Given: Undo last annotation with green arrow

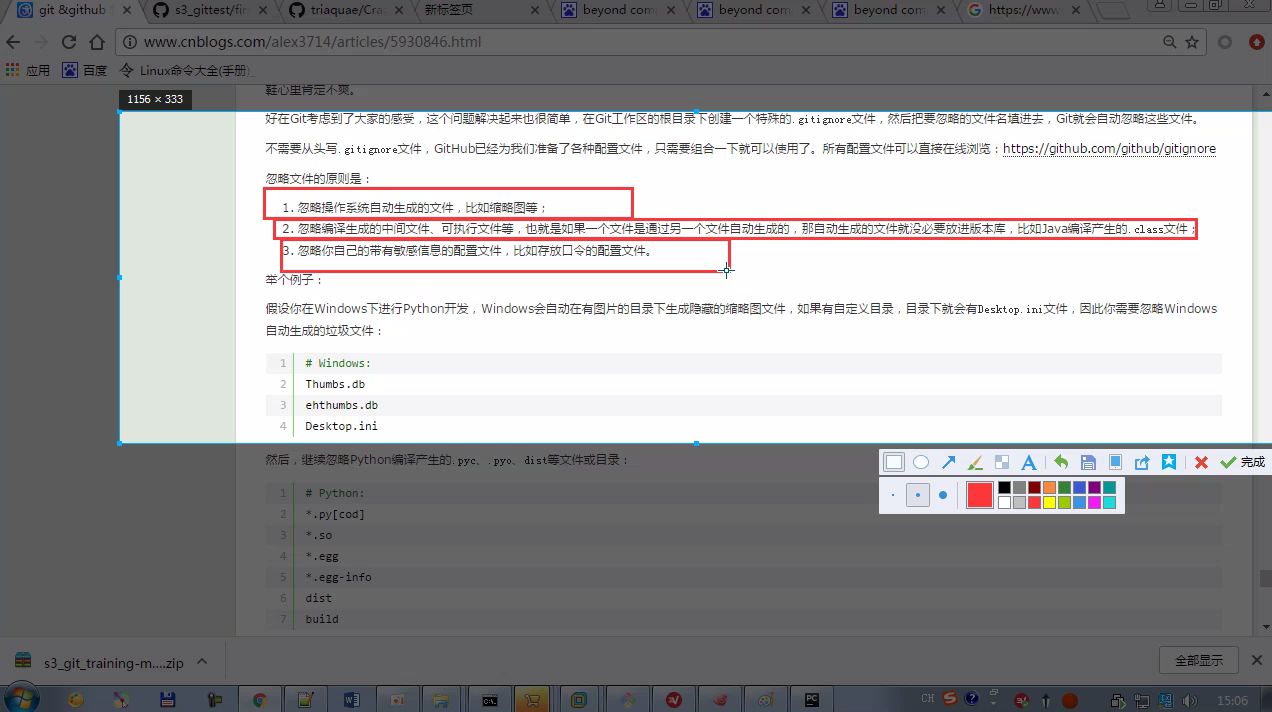Looking at the screenshot, I should (x=1061, y=462).
